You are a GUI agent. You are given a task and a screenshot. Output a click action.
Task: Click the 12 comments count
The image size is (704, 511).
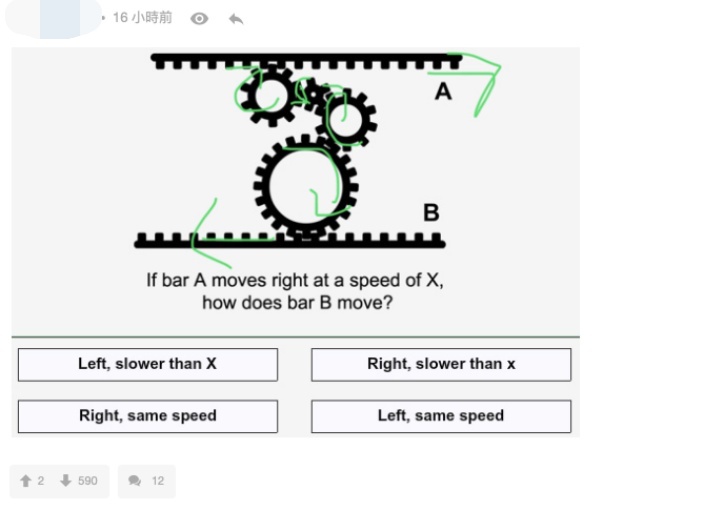pyautogui.click(x=158, y=481)
